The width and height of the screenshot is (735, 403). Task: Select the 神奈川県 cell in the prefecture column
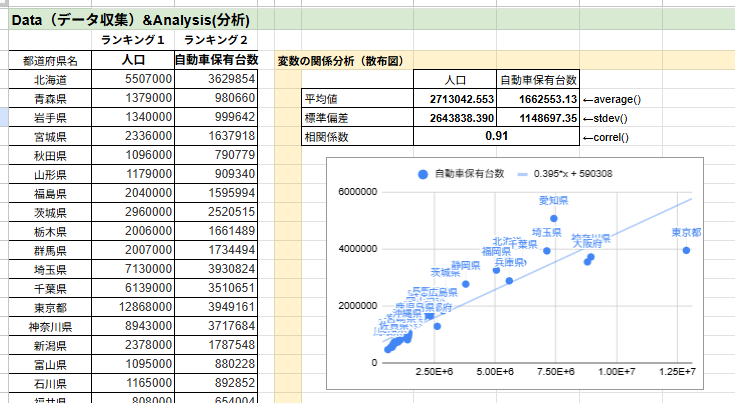50,326
